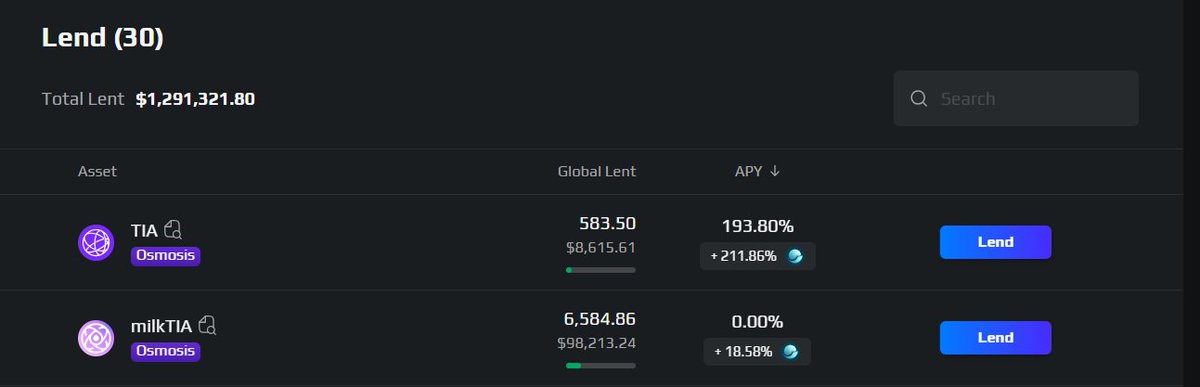
Task: Click the milkTIA global lent progress bar
Action: click(x=601, y=366)
